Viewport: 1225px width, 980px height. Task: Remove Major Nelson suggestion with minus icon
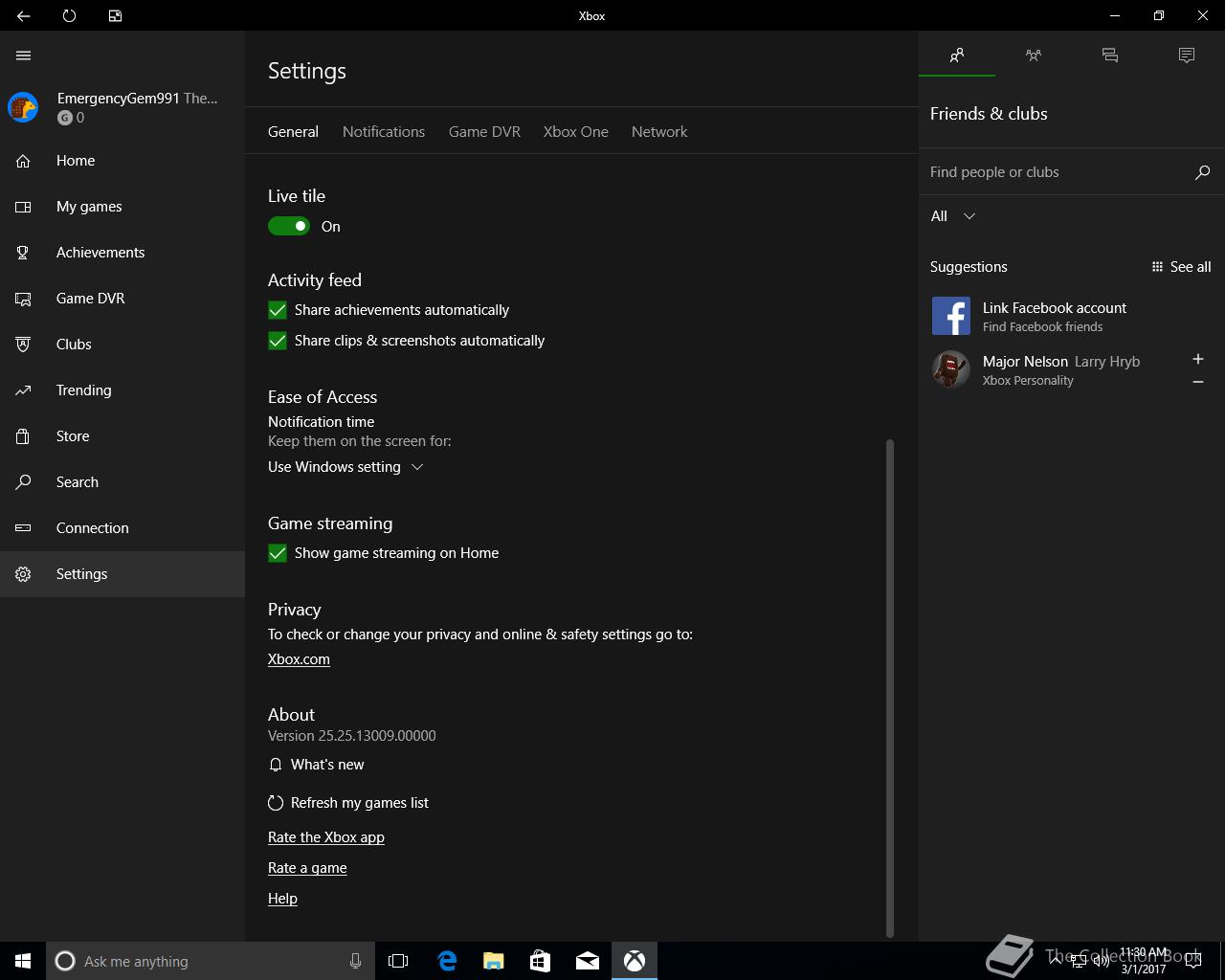(x=1197, y=382)
